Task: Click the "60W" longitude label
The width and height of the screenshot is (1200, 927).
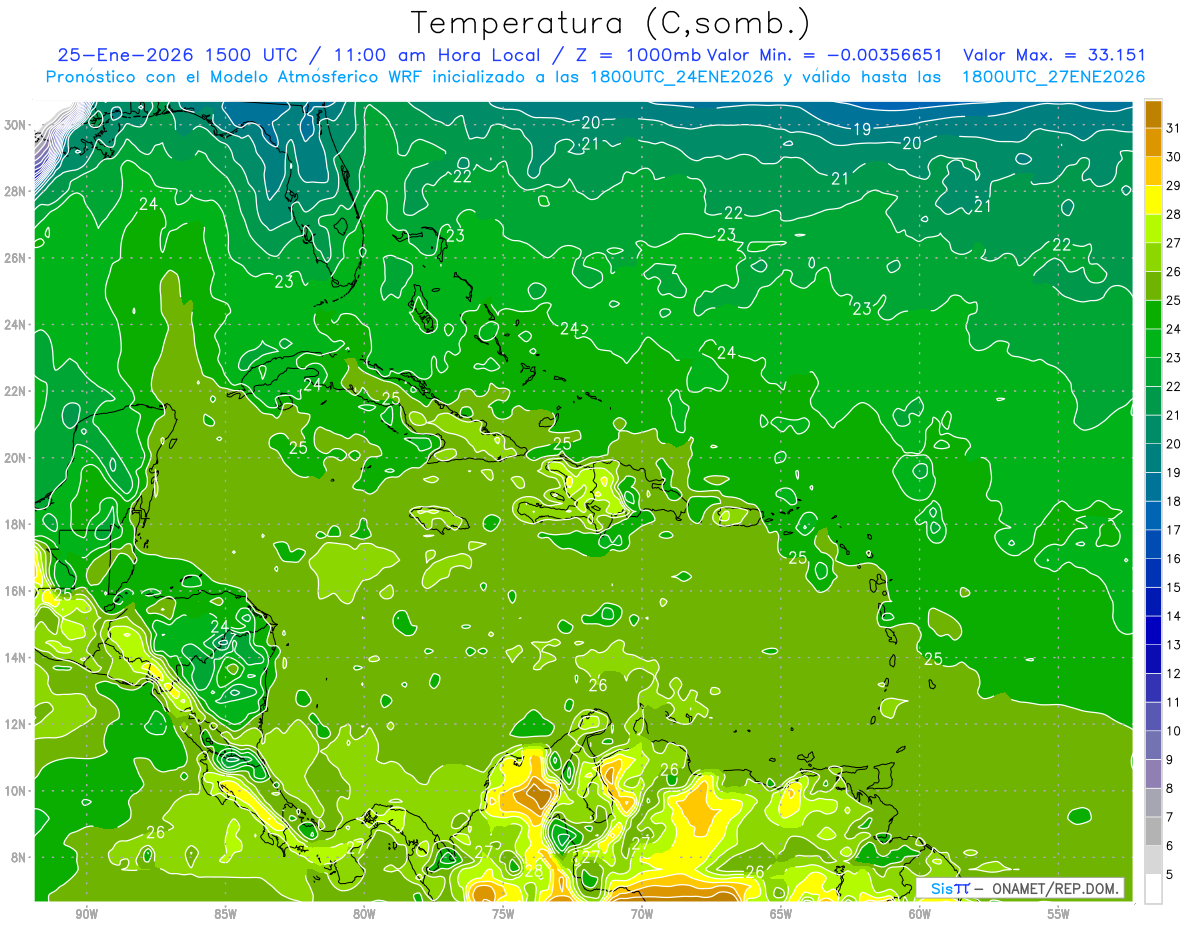Action: (920, 915)
